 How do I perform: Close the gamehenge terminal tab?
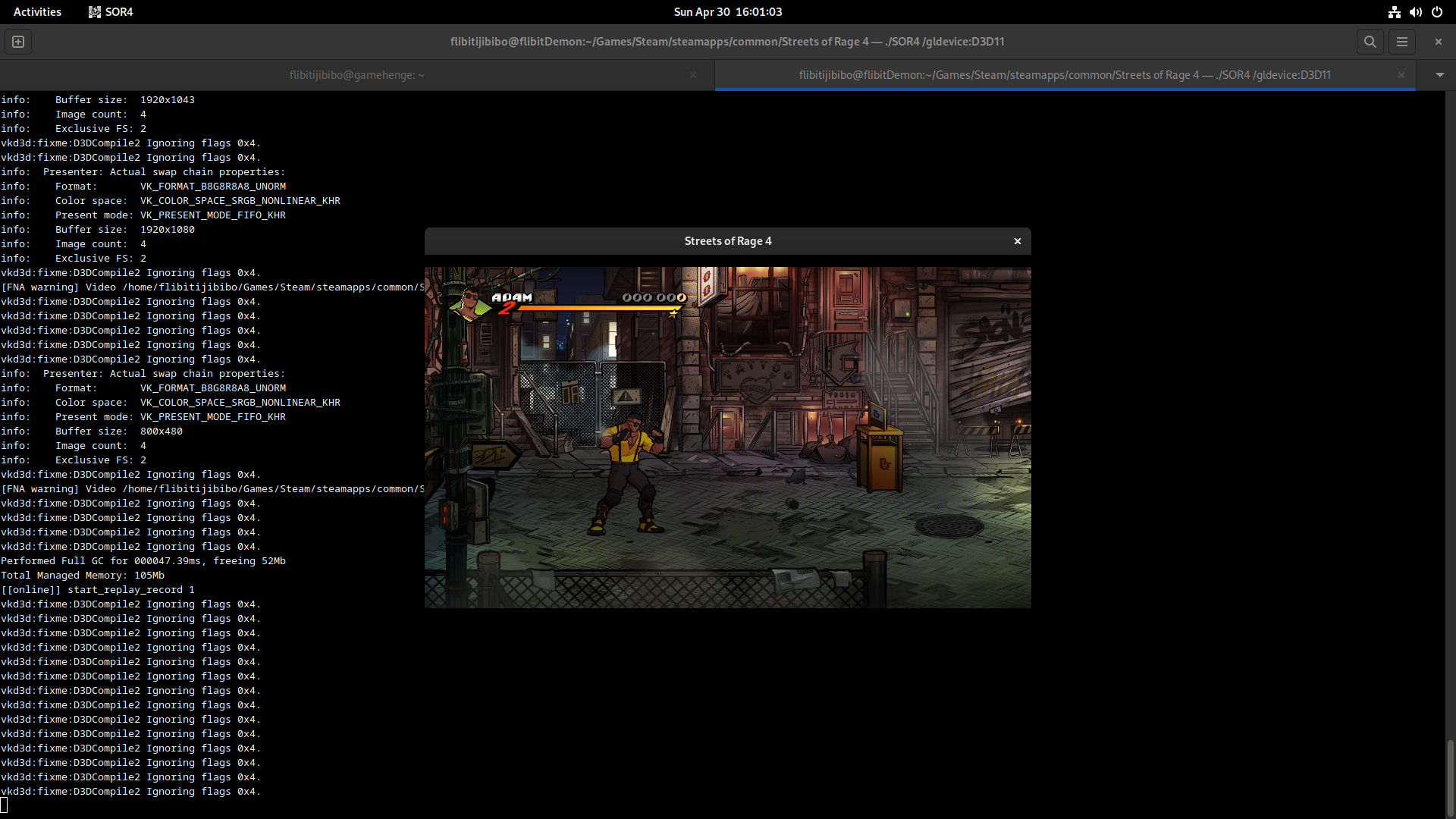pyautogui.click(x=692, y=75)
